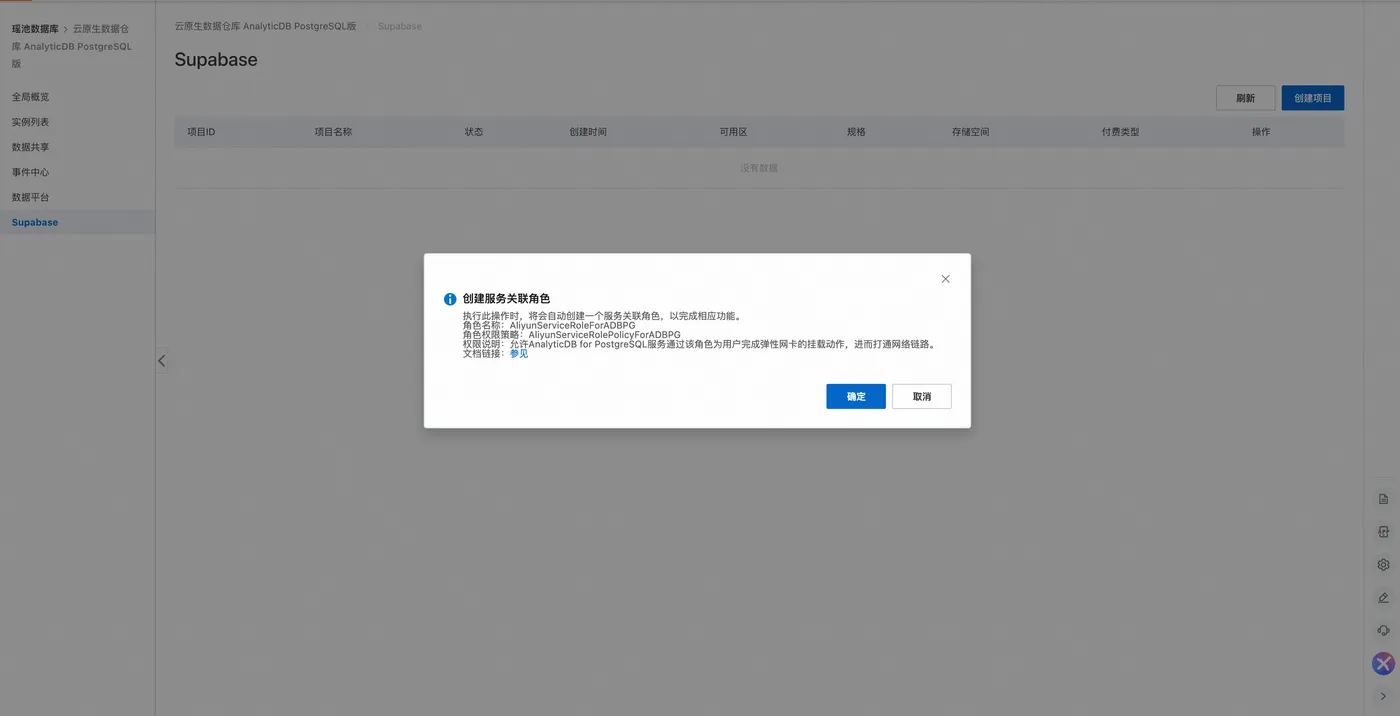Click the document icon in the right toolbar
Viewport: 1400px width, 716px height.
(1383, 499)
